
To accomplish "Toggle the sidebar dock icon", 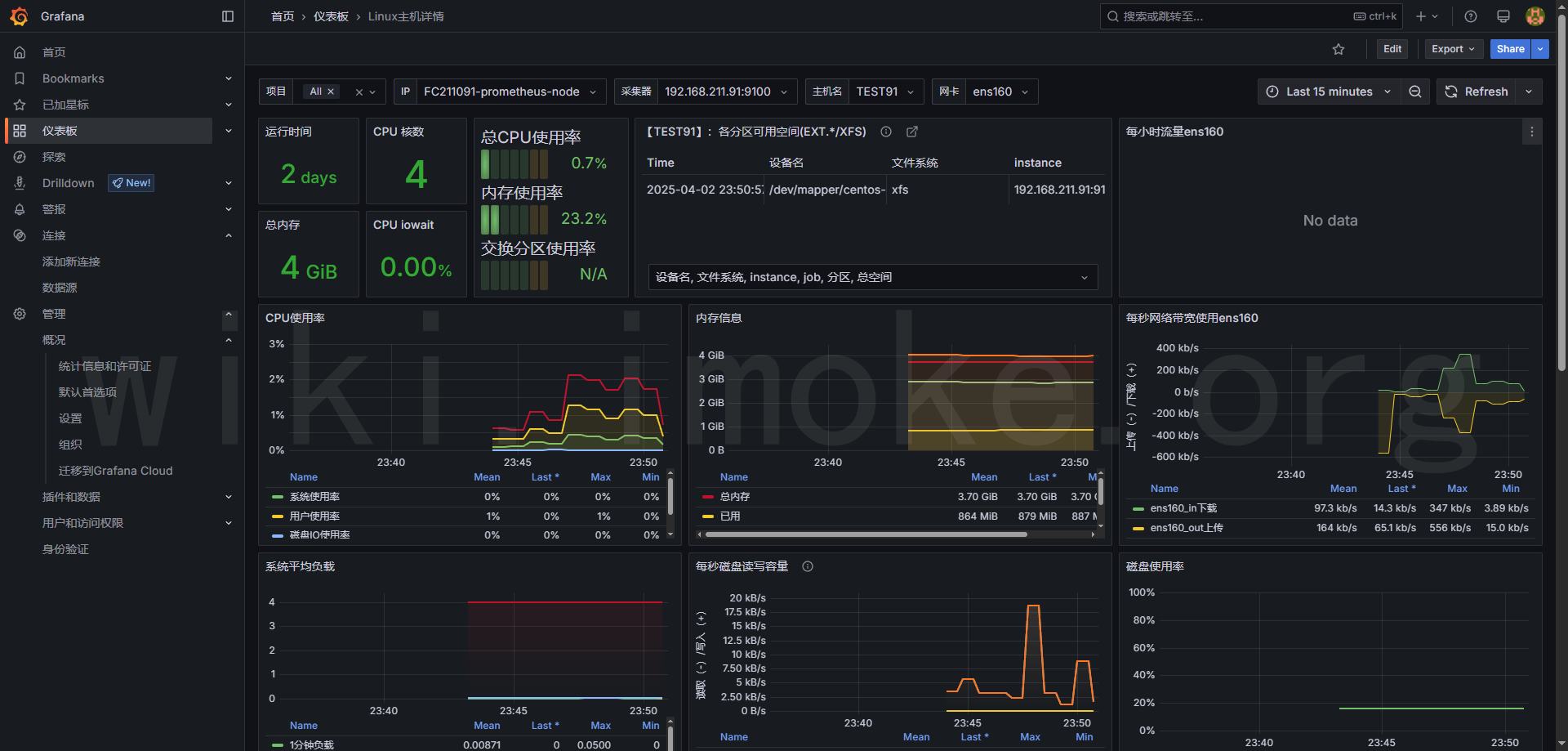I will click(228, 16).
